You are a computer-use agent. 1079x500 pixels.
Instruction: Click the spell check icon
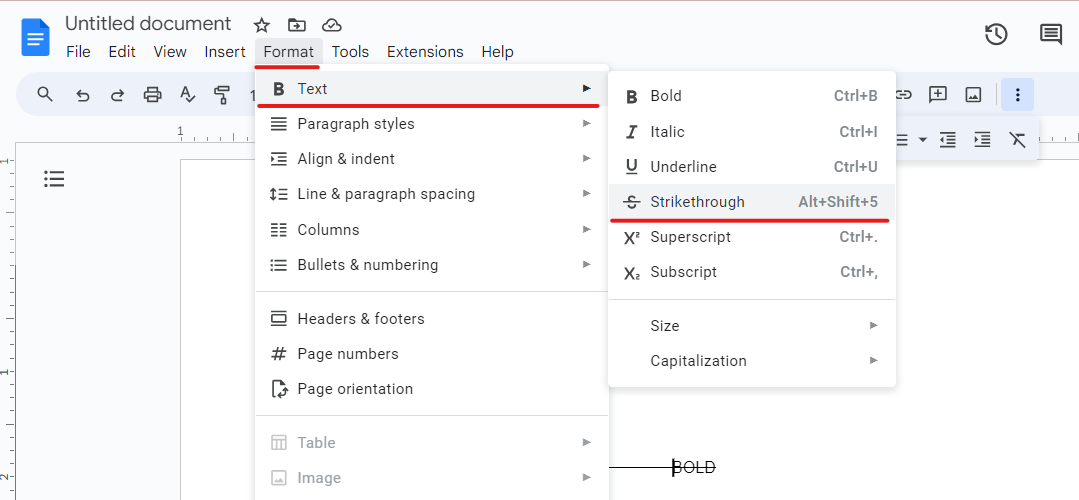[x=187, y=95]
